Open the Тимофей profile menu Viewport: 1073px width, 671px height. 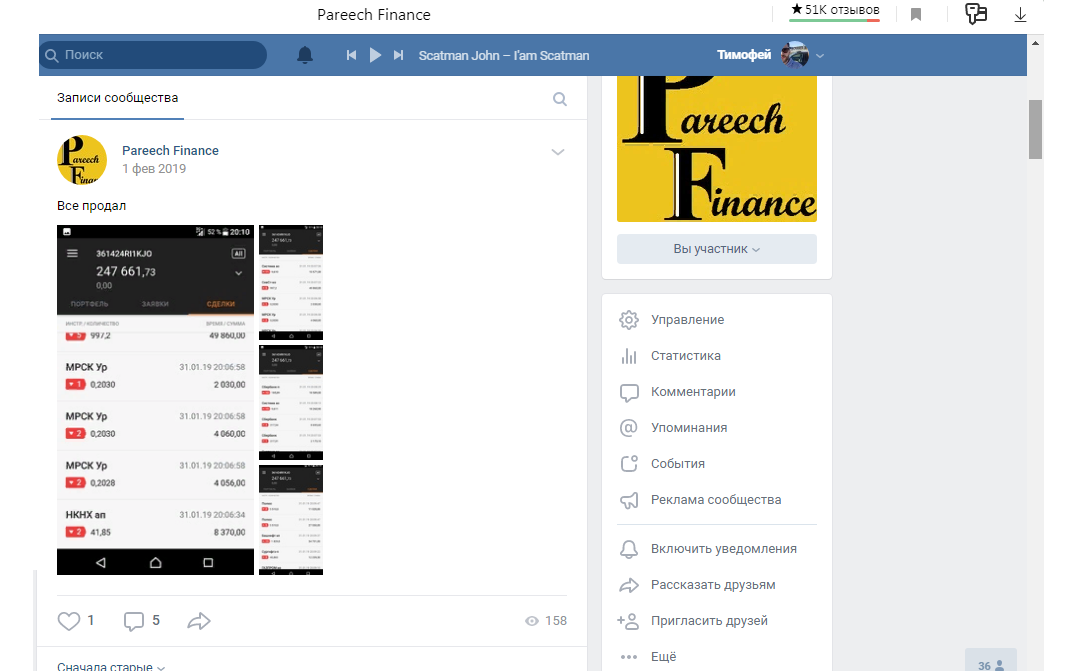(770, 55)
